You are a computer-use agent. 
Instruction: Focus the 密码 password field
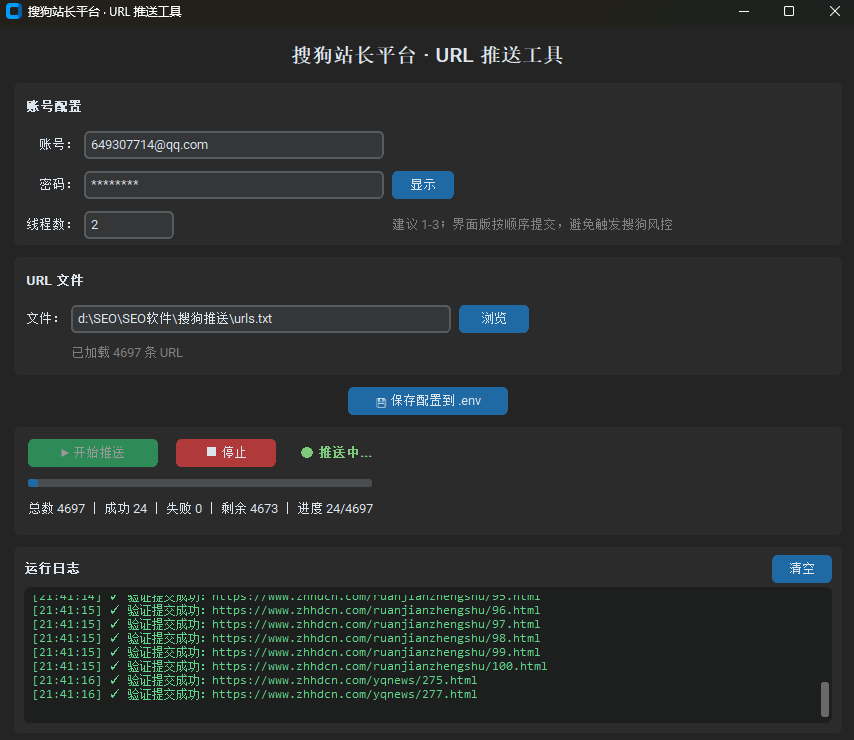(x=234, y=185)
